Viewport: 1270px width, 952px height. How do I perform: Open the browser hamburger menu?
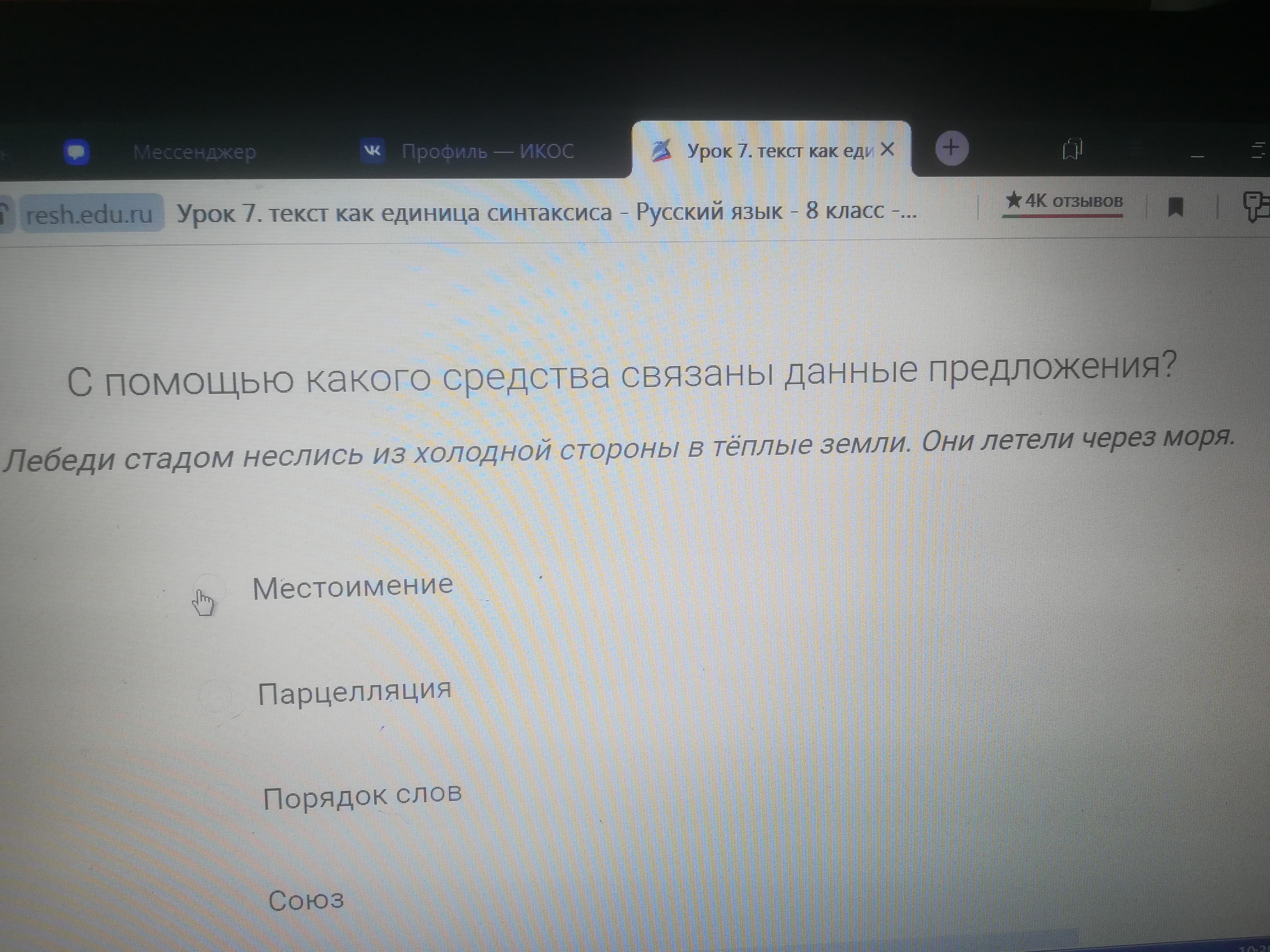pyautogui.click(x=1259, y=150)
